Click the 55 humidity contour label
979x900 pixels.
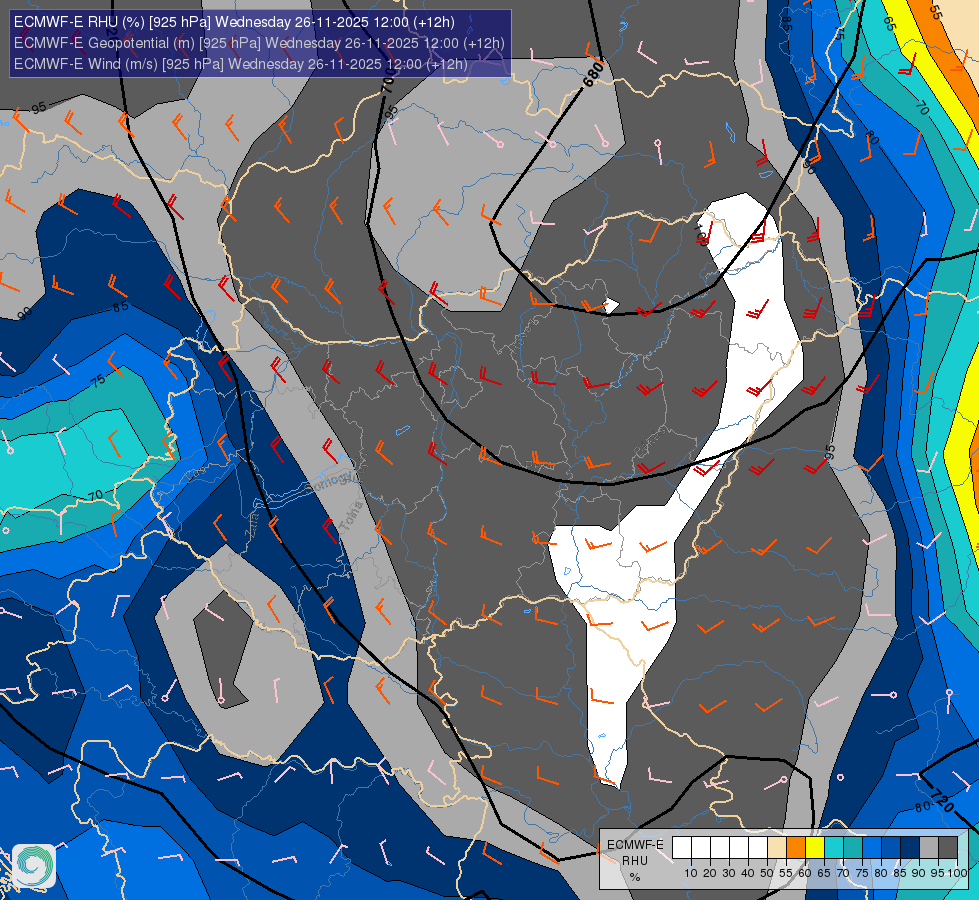coord(935,11)
